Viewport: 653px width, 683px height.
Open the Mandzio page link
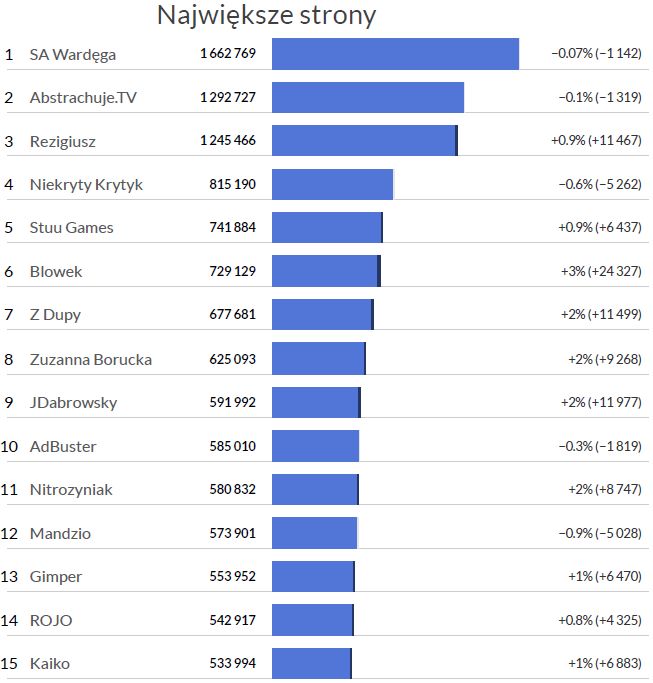coord(60,533)
